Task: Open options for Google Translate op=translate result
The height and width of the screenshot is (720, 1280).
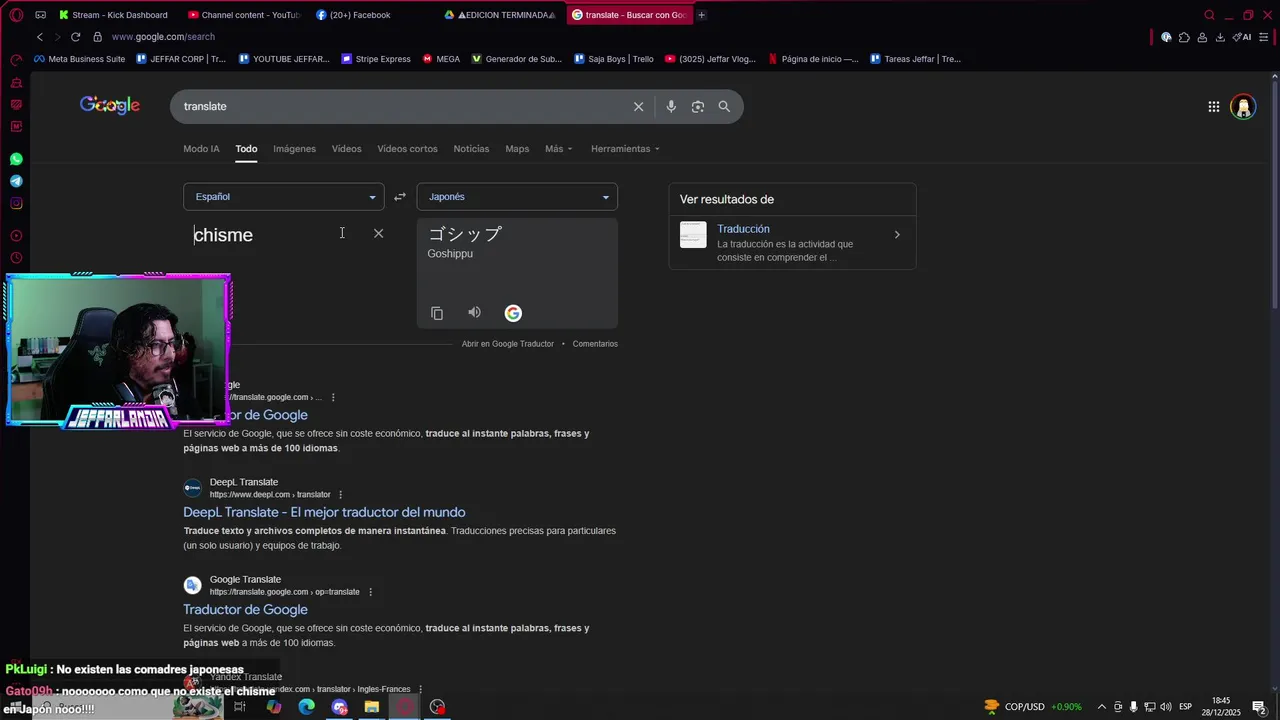Action: [370, 592]
